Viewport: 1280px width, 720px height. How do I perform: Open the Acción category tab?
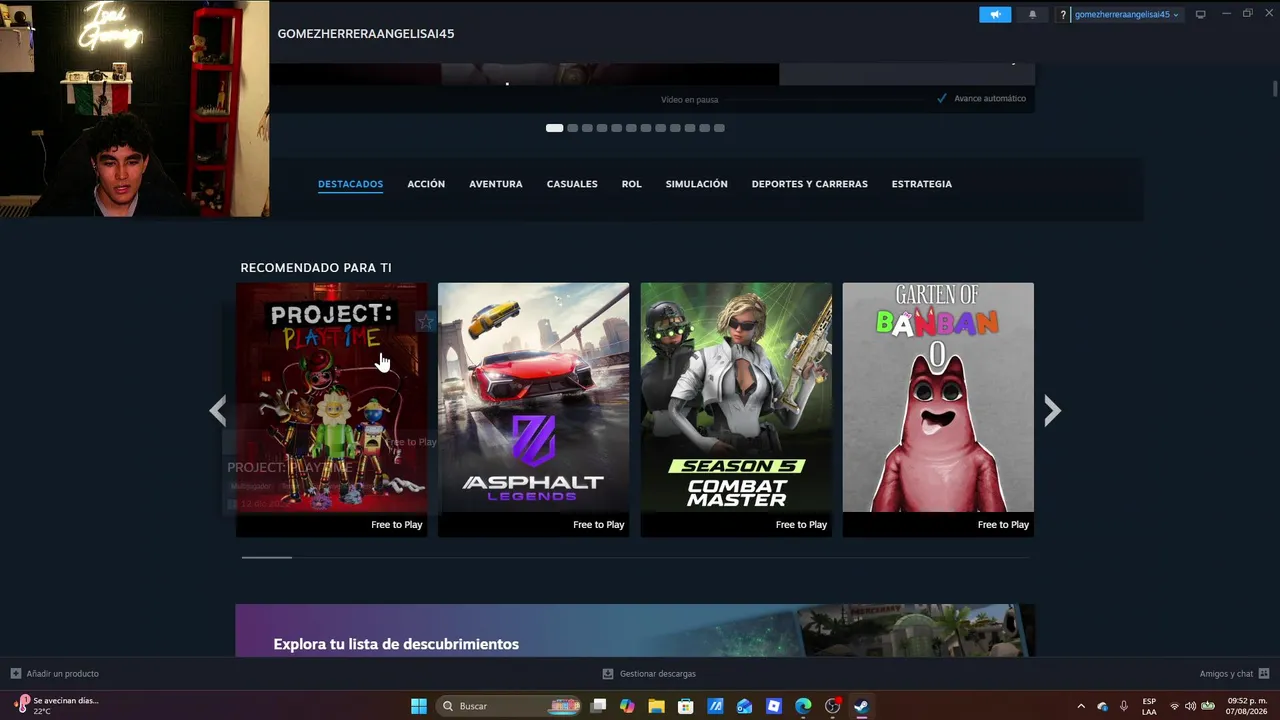click(426, 184)
